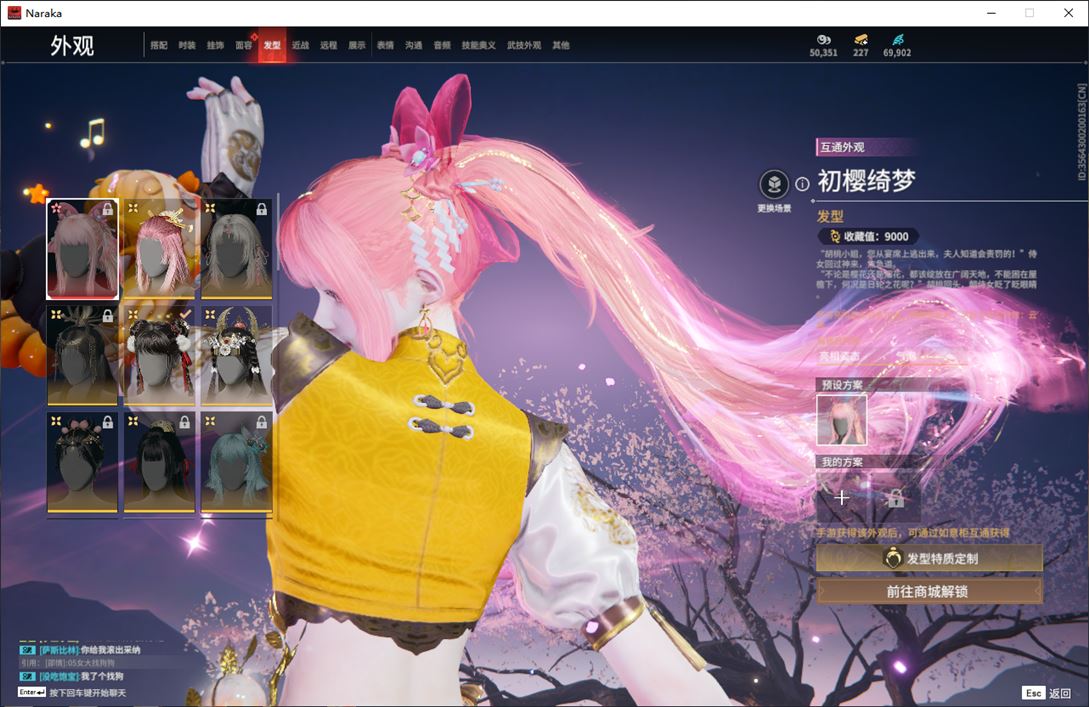The image size is (1089, 707).
Task: Click the locked scheme slot under 我的方案
Action: [x=895, y=497]
